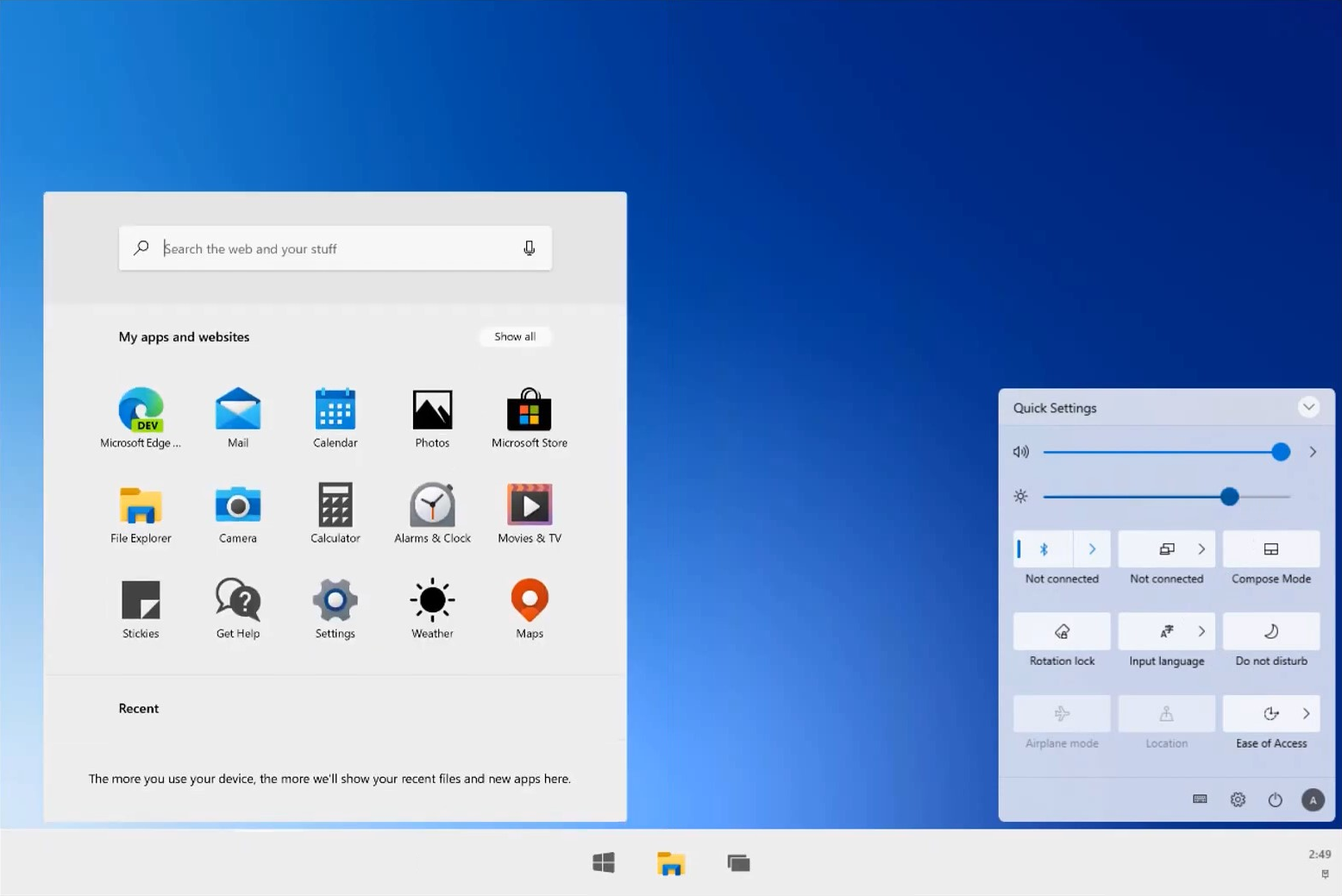Screen dimensions: 1342x896
Task: Open Task View from the taskbar
Action: [737, 862]
